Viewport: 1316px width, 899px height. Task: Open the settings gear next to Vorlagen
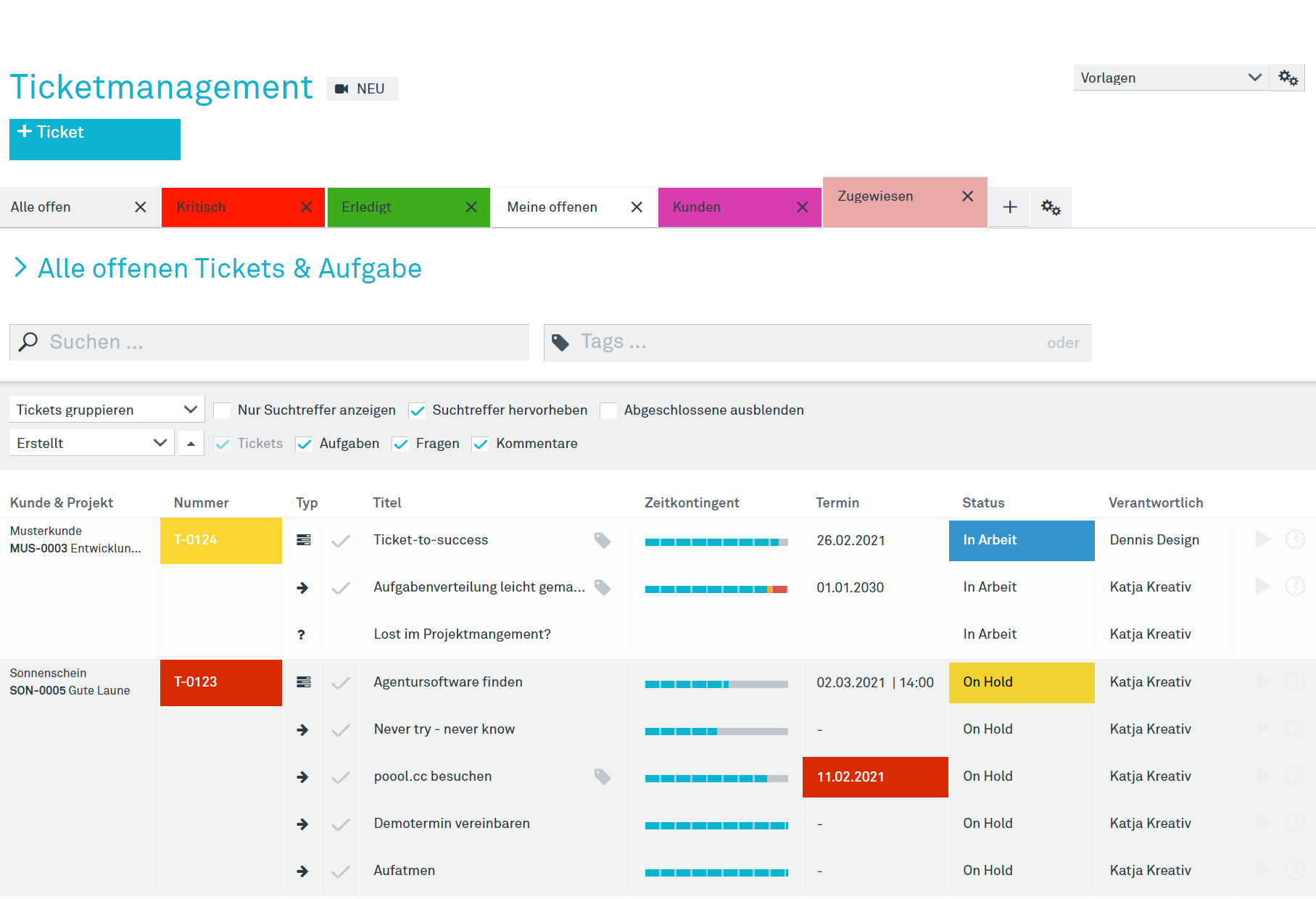(x=1287, y=77)
